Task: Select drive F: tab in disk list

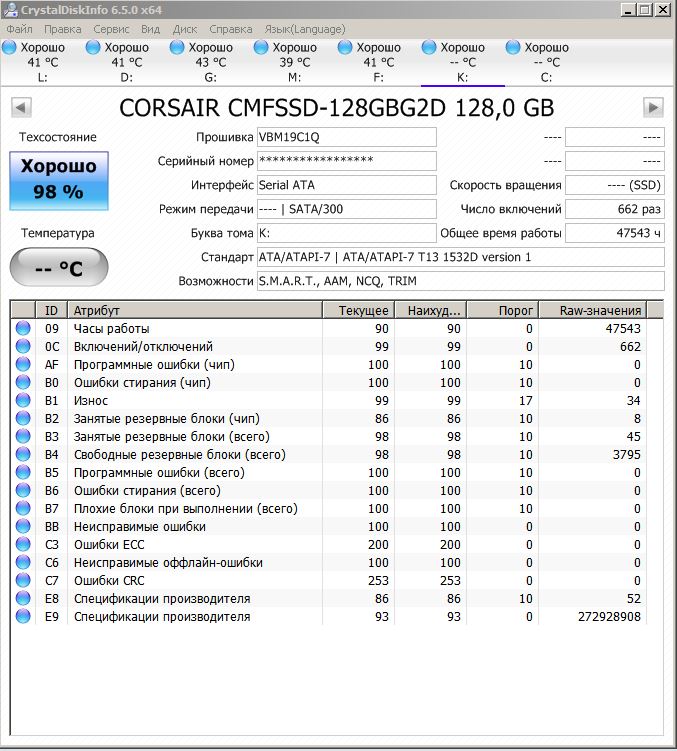Action: click(378, 62)
